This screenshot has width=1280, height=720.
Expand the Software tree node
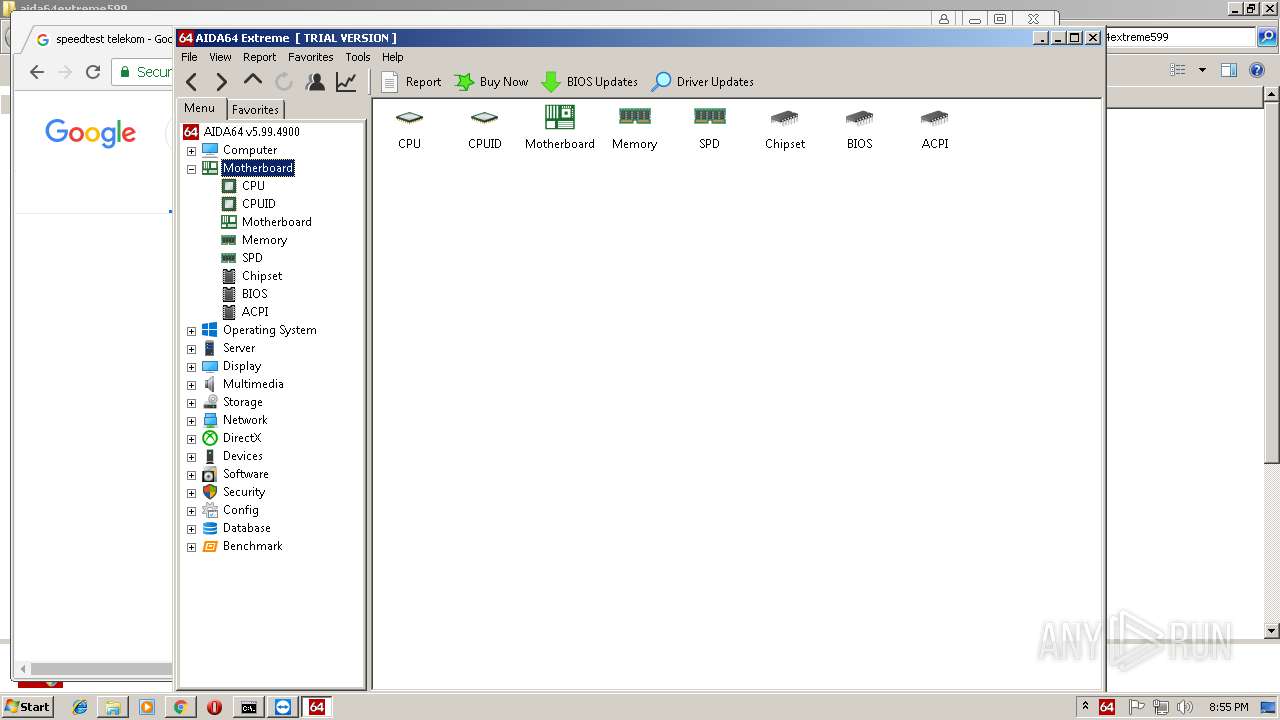point(191,474)
